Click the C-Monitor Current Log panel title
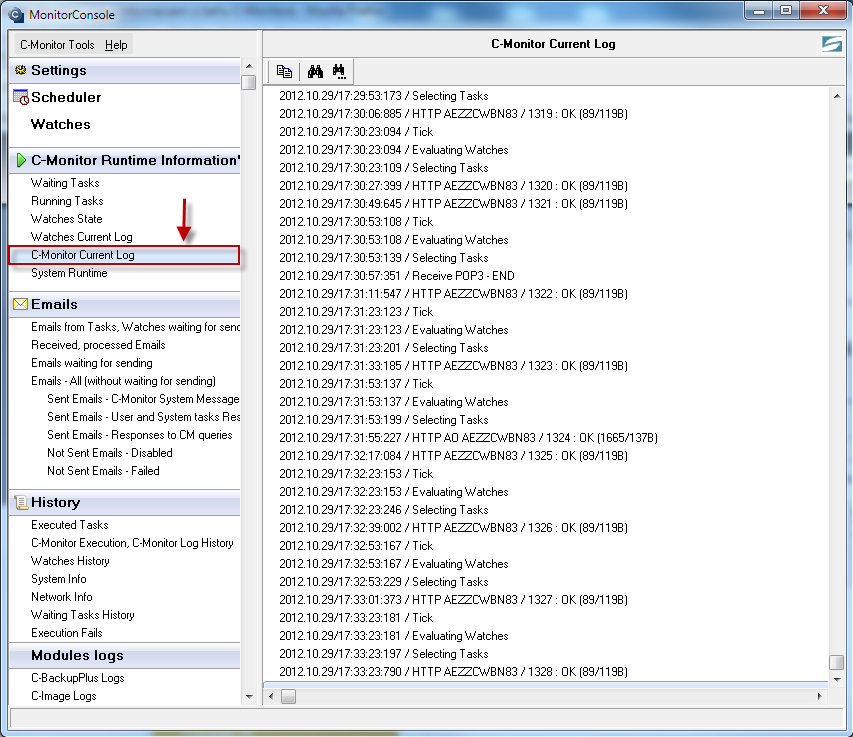The image size is (853, 737). click(x=553, y=44)
